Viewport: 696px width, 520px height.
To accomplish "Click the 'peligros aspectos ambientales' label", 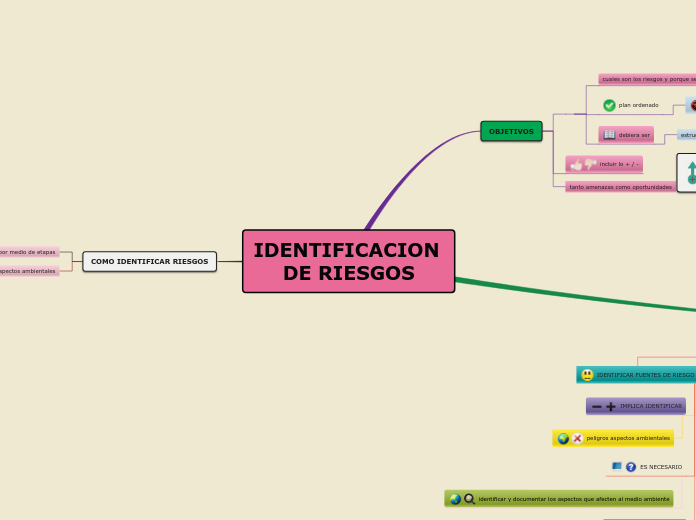I will pos(628,438).
